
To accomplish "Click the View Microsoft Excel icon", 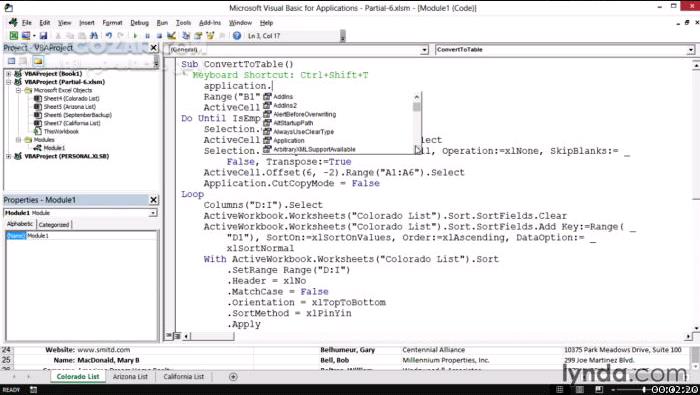I will [13, 36].
